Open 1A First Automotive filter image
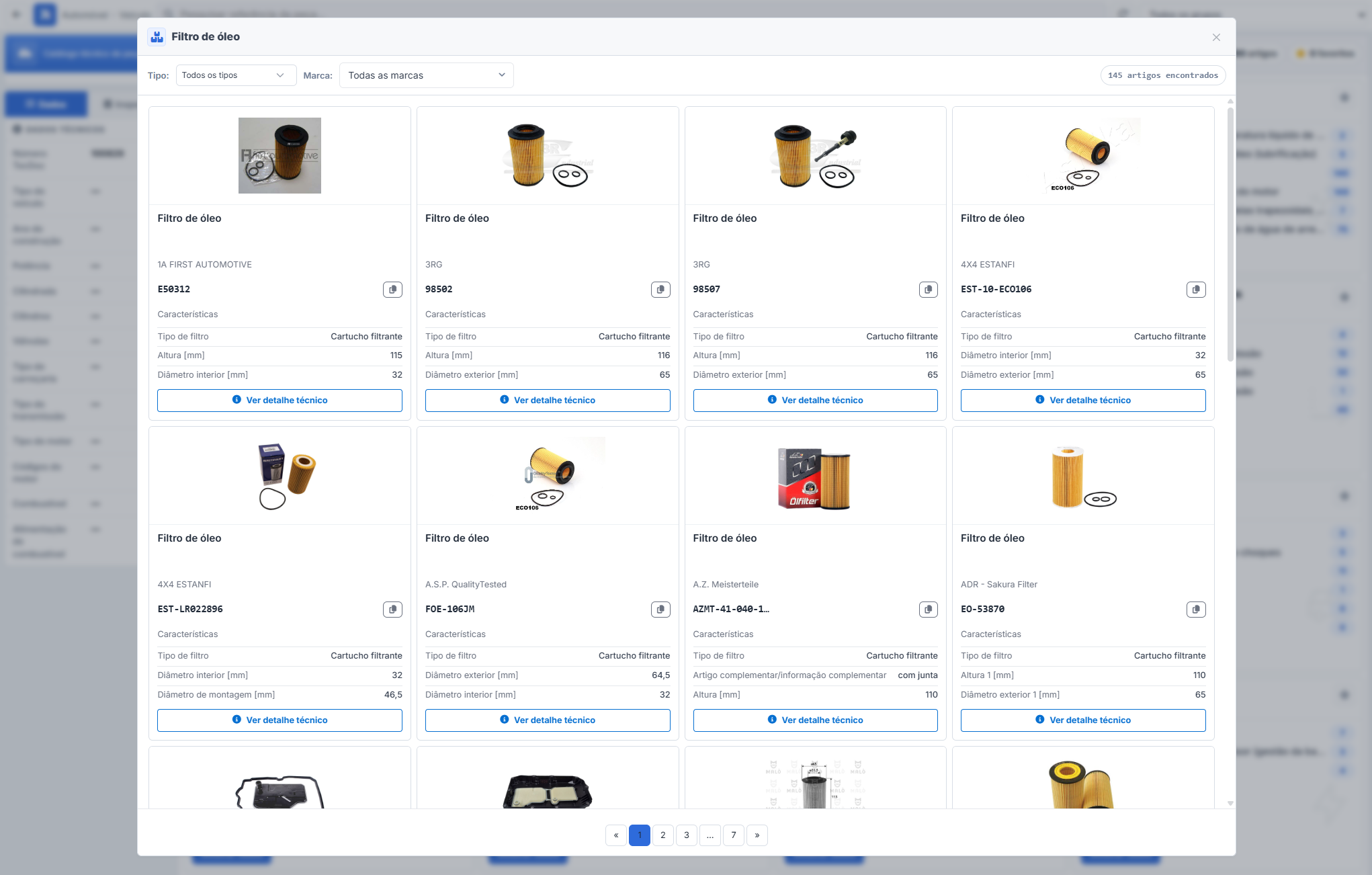Viewport: 1372px width, 875px height. tap(280, 156)
